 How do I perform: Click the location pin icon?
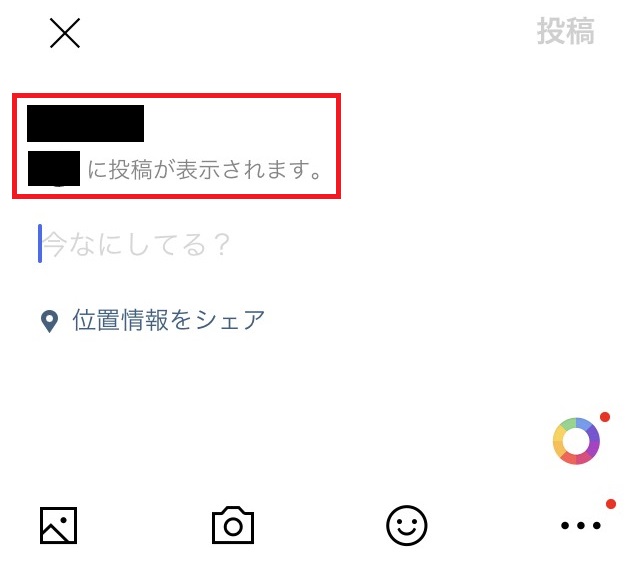pos(49,321)
